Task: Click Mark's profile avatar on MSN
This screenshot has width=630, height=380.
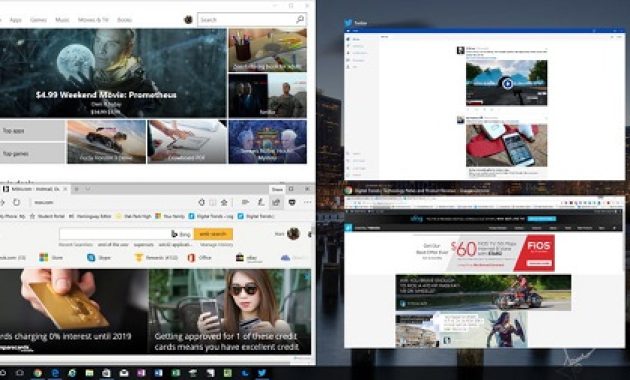Action: click(x=293, y=233)
